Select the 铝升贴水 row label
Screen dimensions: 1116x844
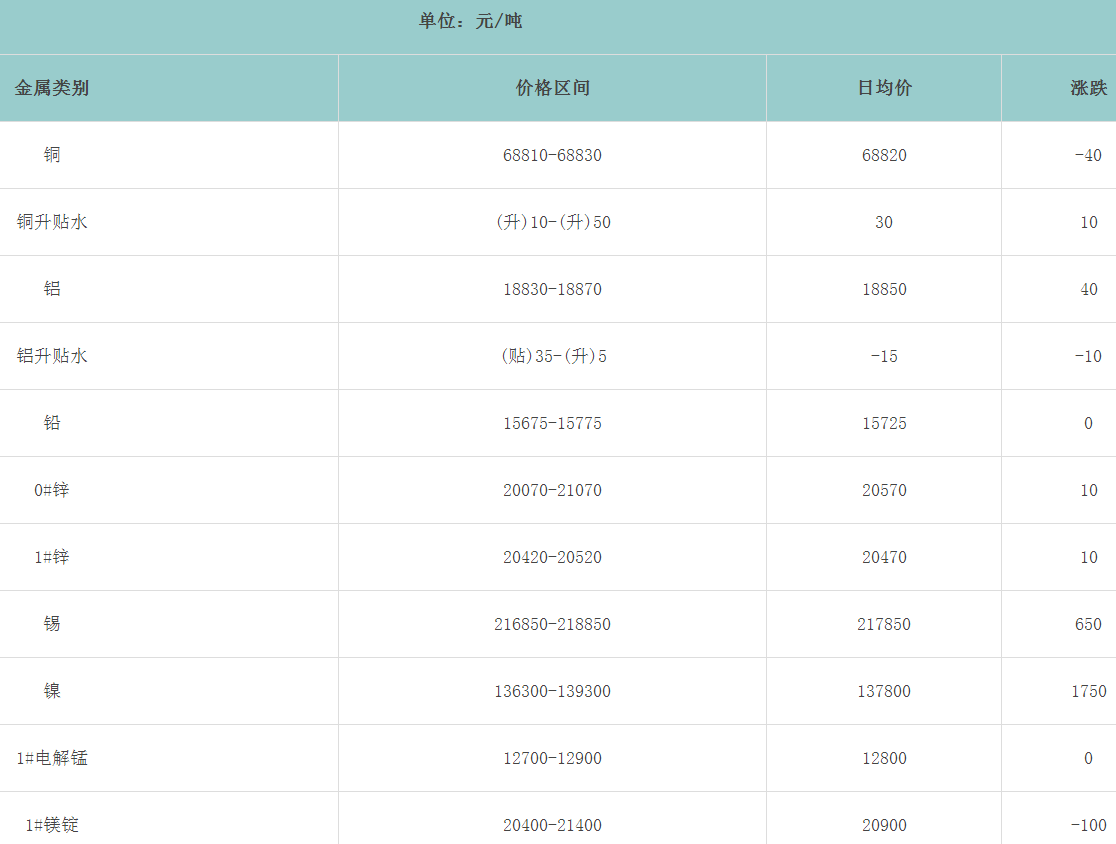(52, 356)
